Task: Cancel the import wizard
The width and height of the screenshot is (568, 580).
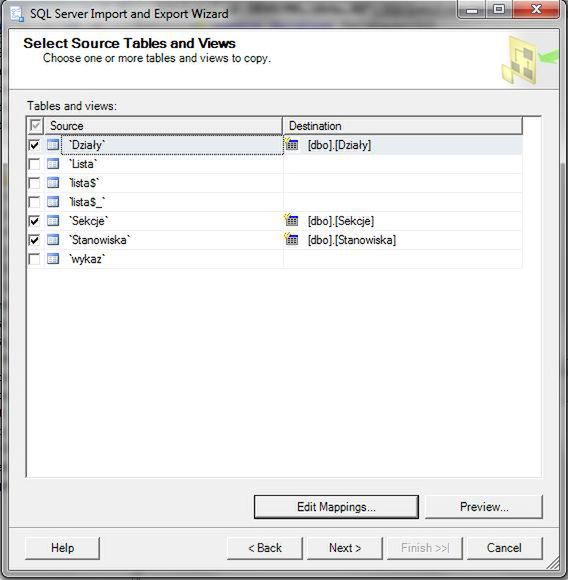Action: 504,548
